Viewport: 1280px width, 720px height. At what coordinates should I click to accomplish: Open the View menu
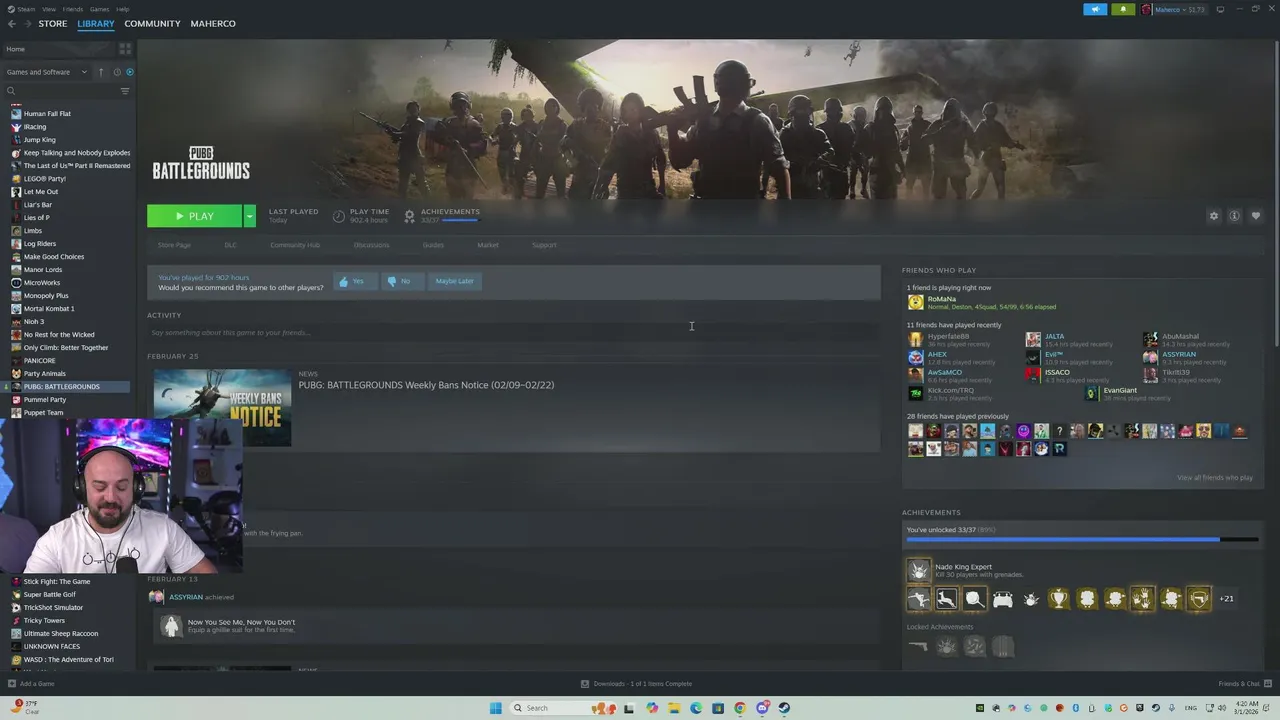point(49,9)
